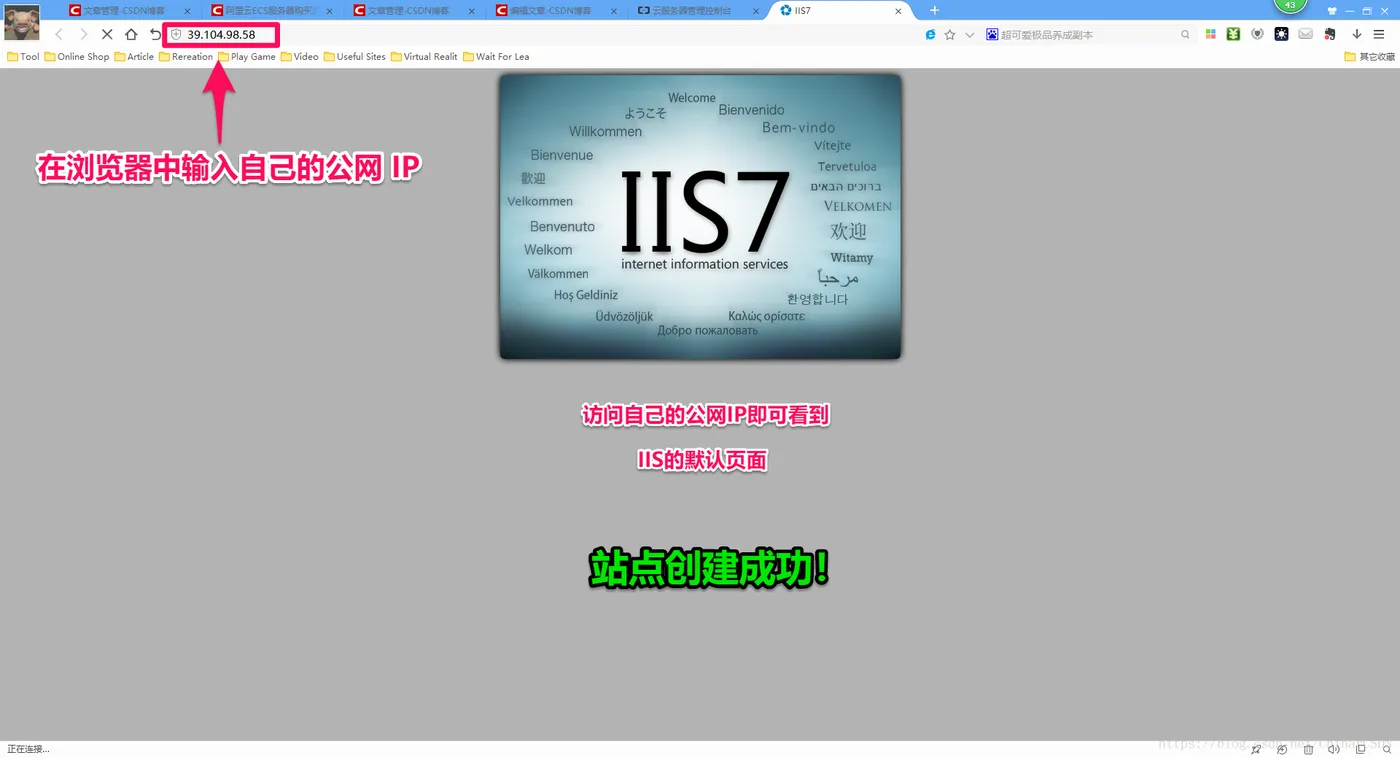The height and width of the screenshot is (758, 1400).
Task: Click the 正在连接 status text
Action: 28,749
